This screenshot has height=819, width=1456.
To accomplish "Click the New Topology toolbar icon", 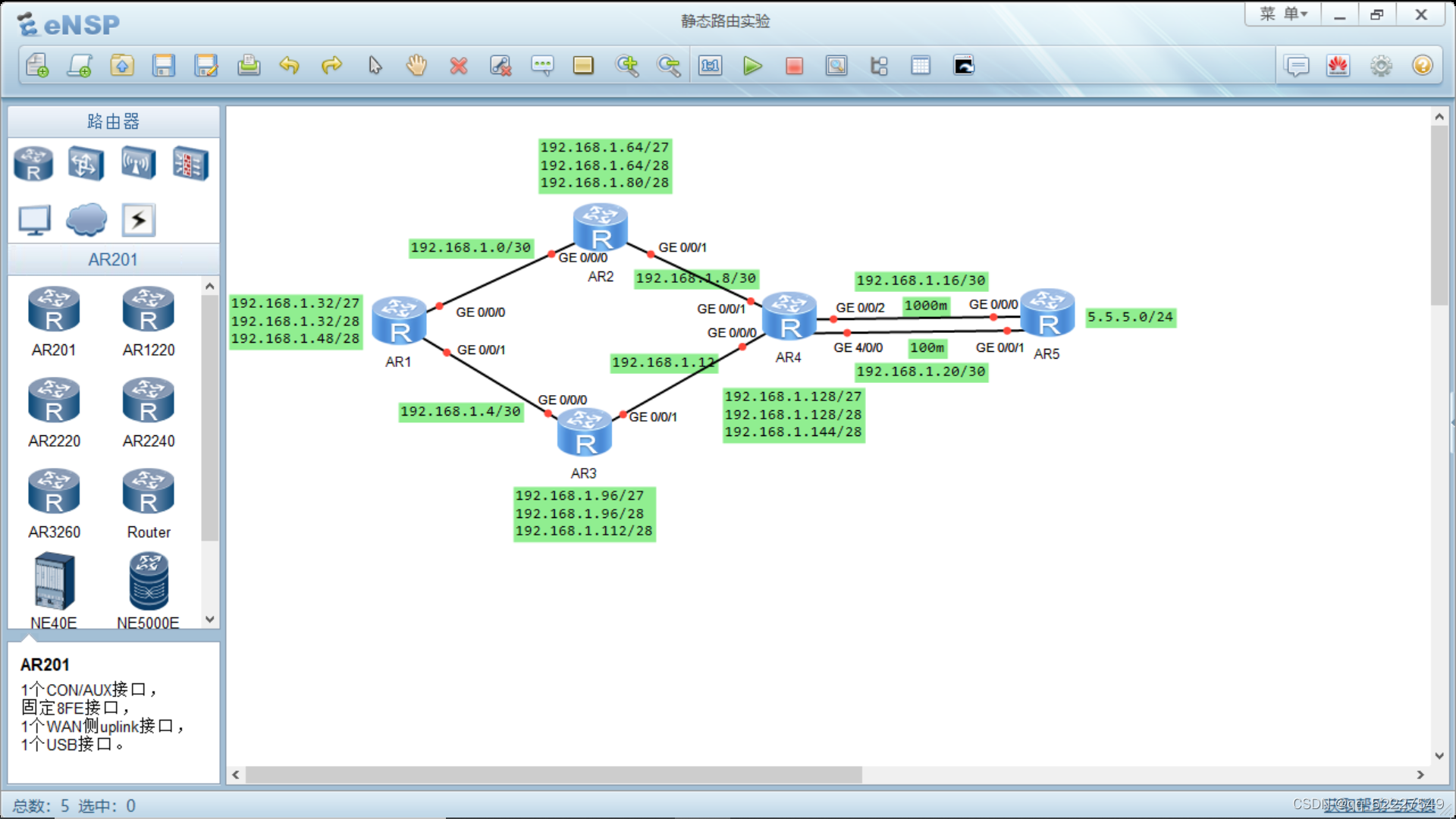I will [x=36, y=66].
